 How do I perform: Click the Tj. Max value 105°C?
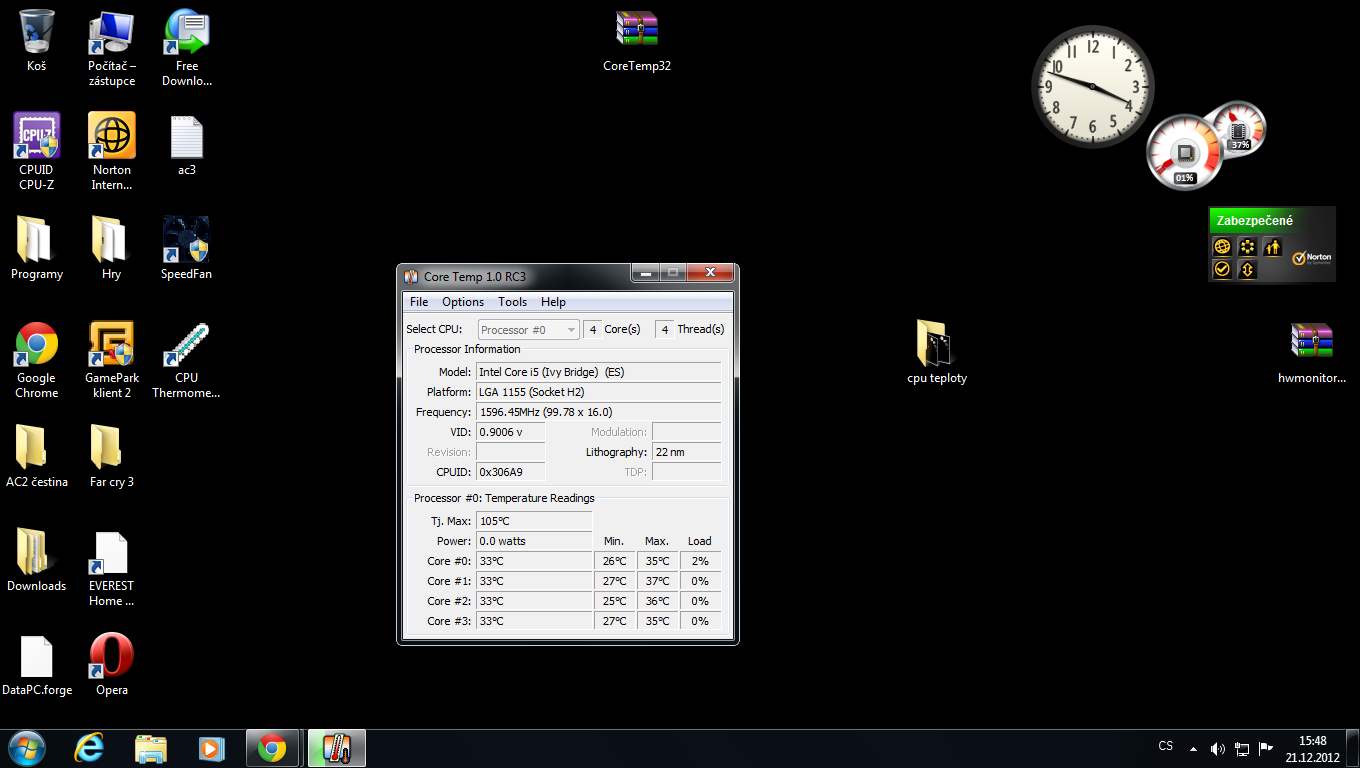(x=534, y=521)
